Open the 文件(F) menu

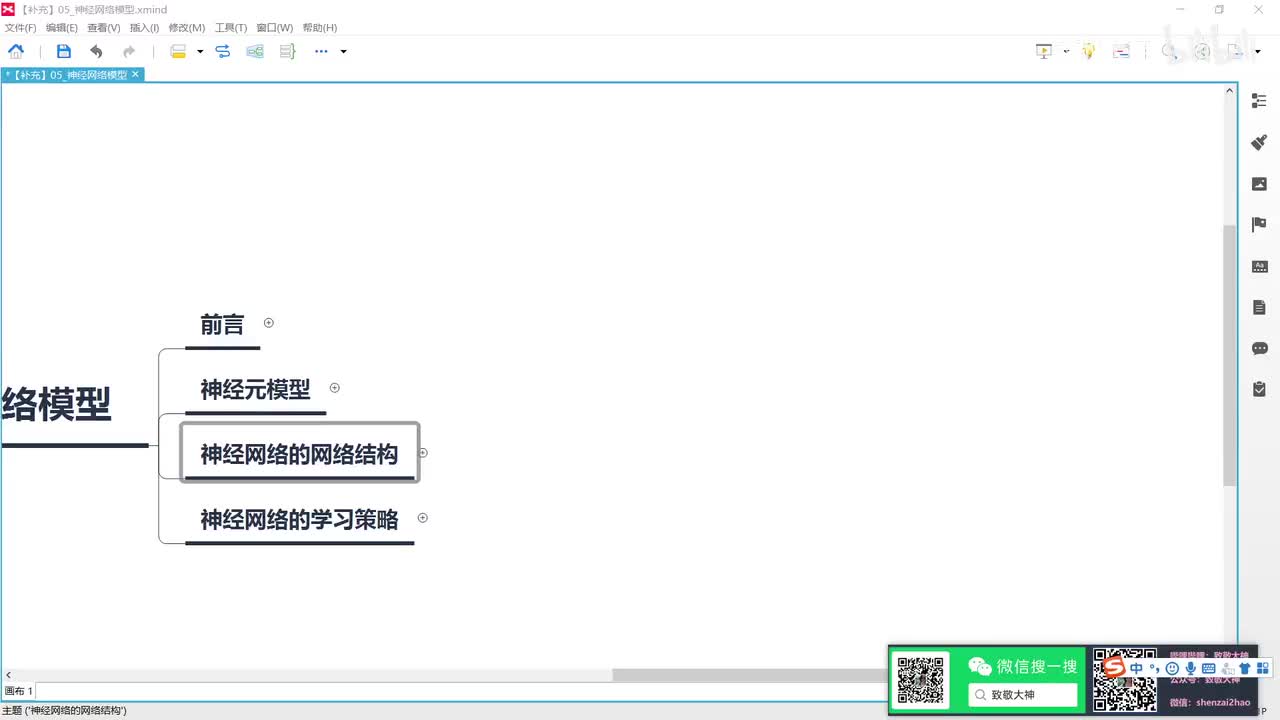click(x=20, y=28)
